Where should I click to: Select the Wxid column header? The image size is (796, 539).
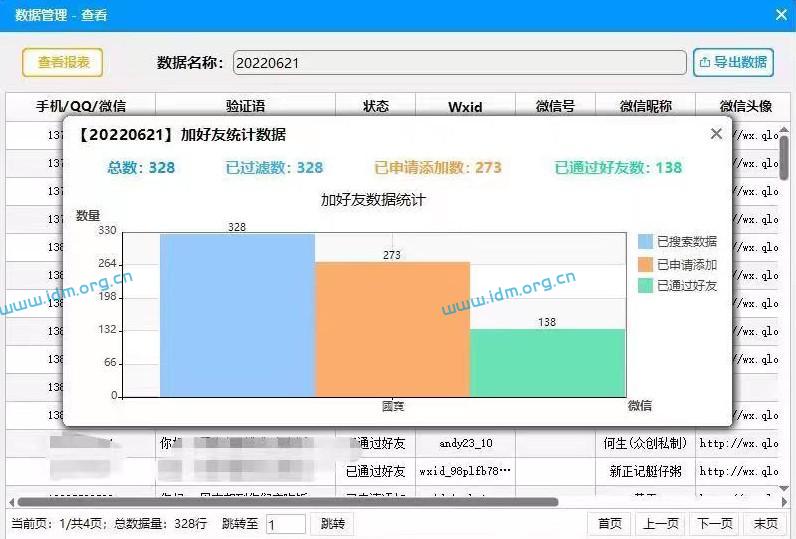[x=465, y=106]
